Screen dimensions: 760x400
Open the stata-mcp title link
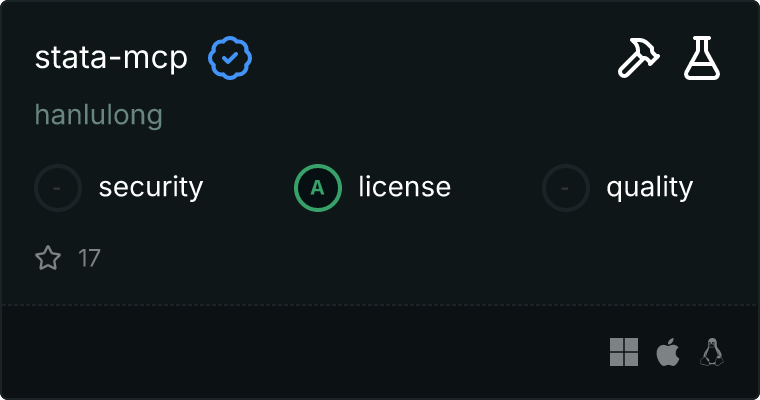click(x=111, y=59)
